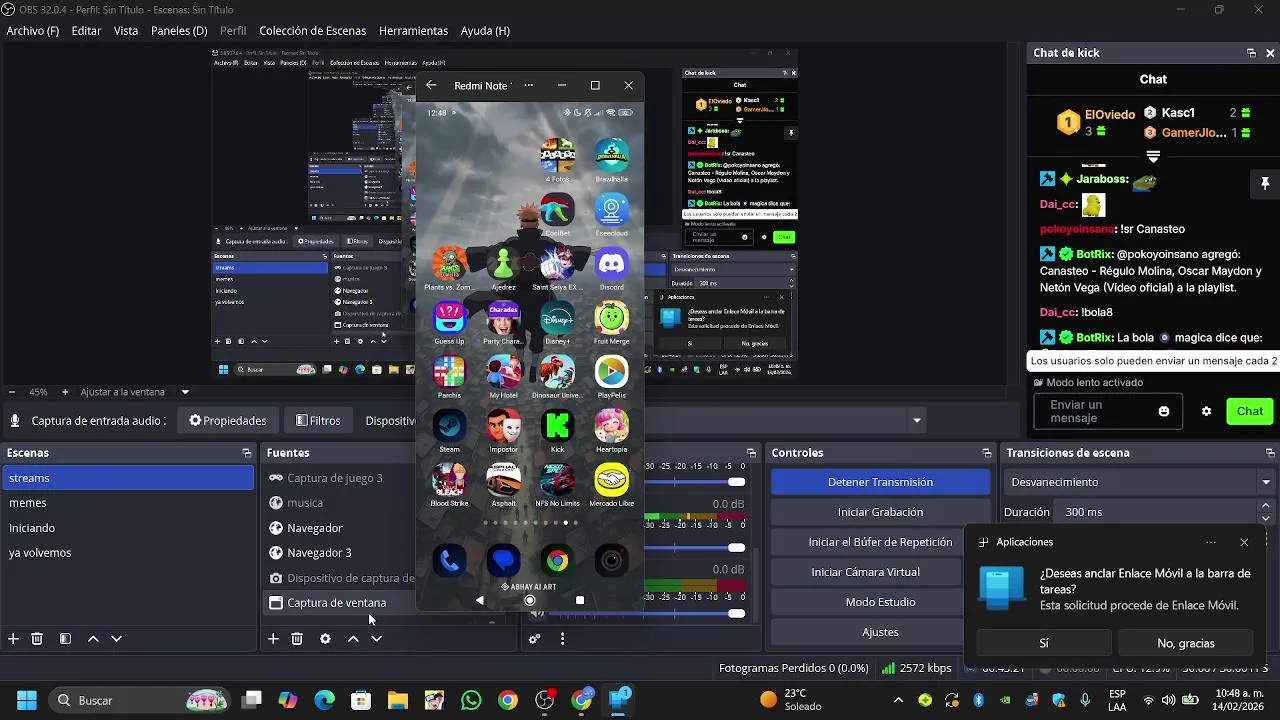This screenshot has width=1280, height=720.
Task: Remove selected scene using the Escenas trash icon
Action: tap(37, 639)
